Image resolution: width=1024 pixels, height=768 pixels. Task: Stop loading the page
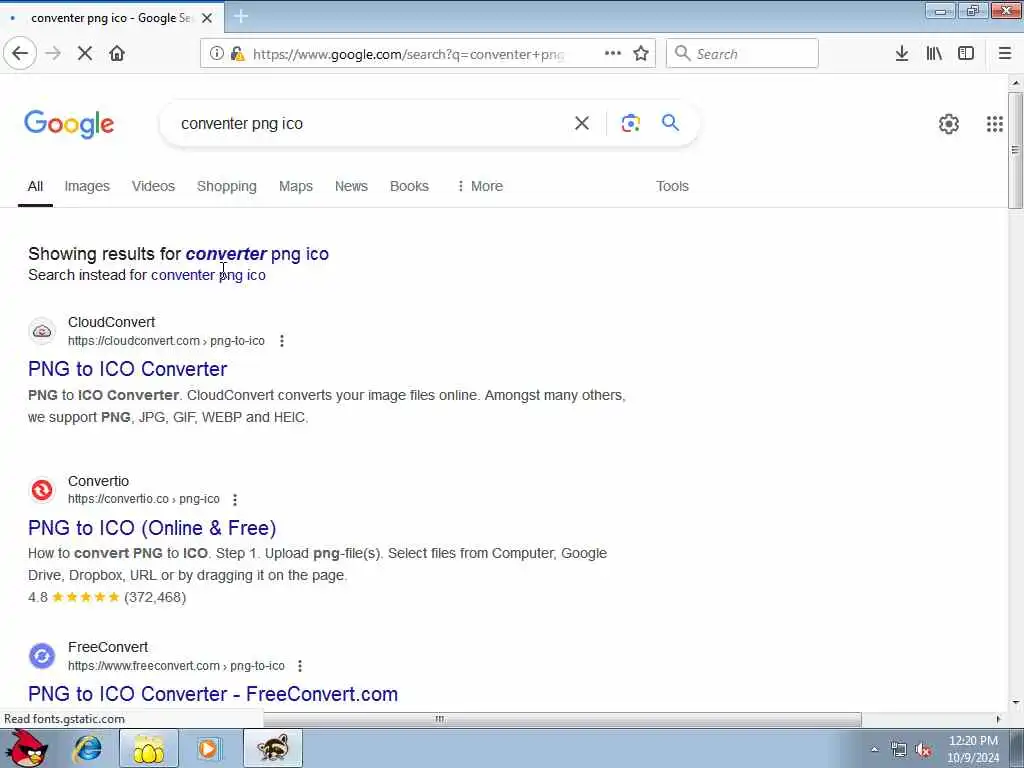pyautogui.click(x=85, y=54)
